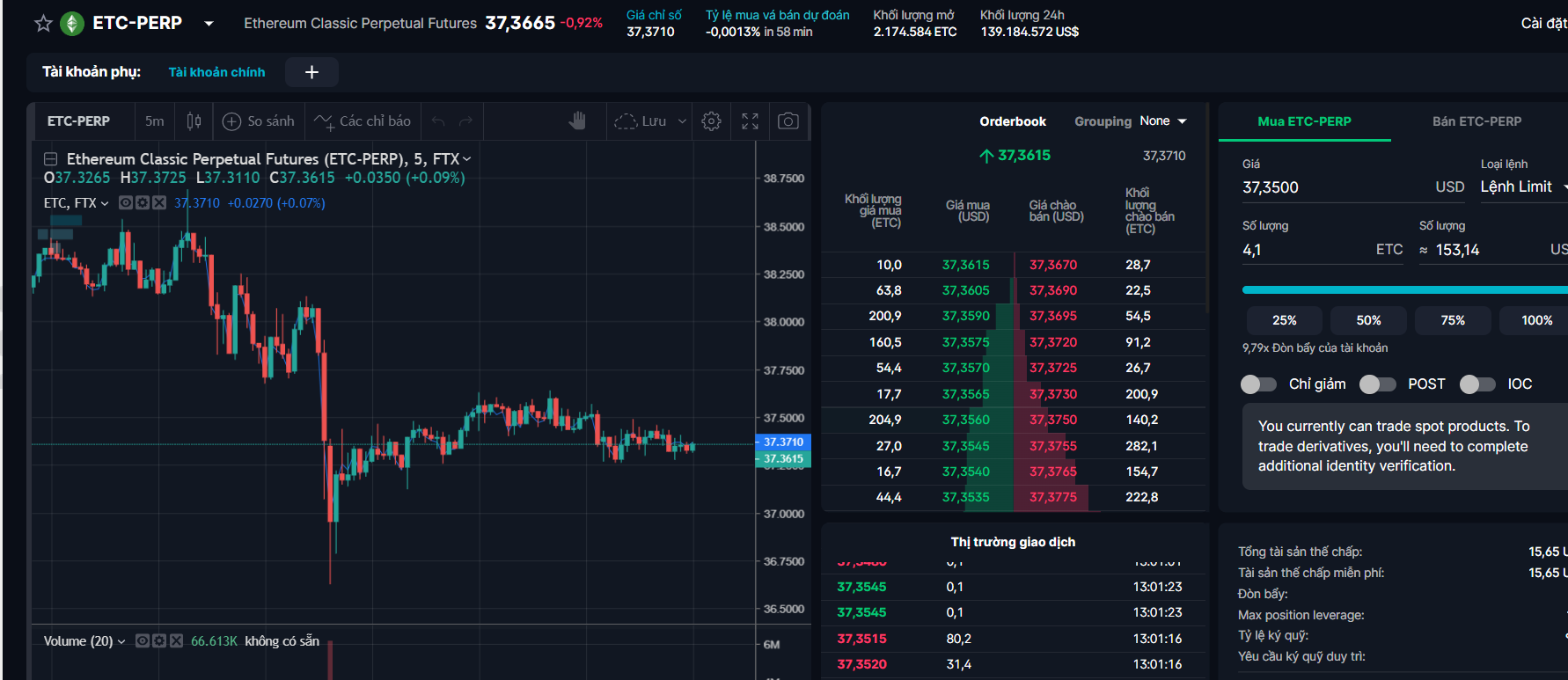The image size is (1568, 680).
Task: Star ETC-PERP as a favorite
Action: [43, 23]
